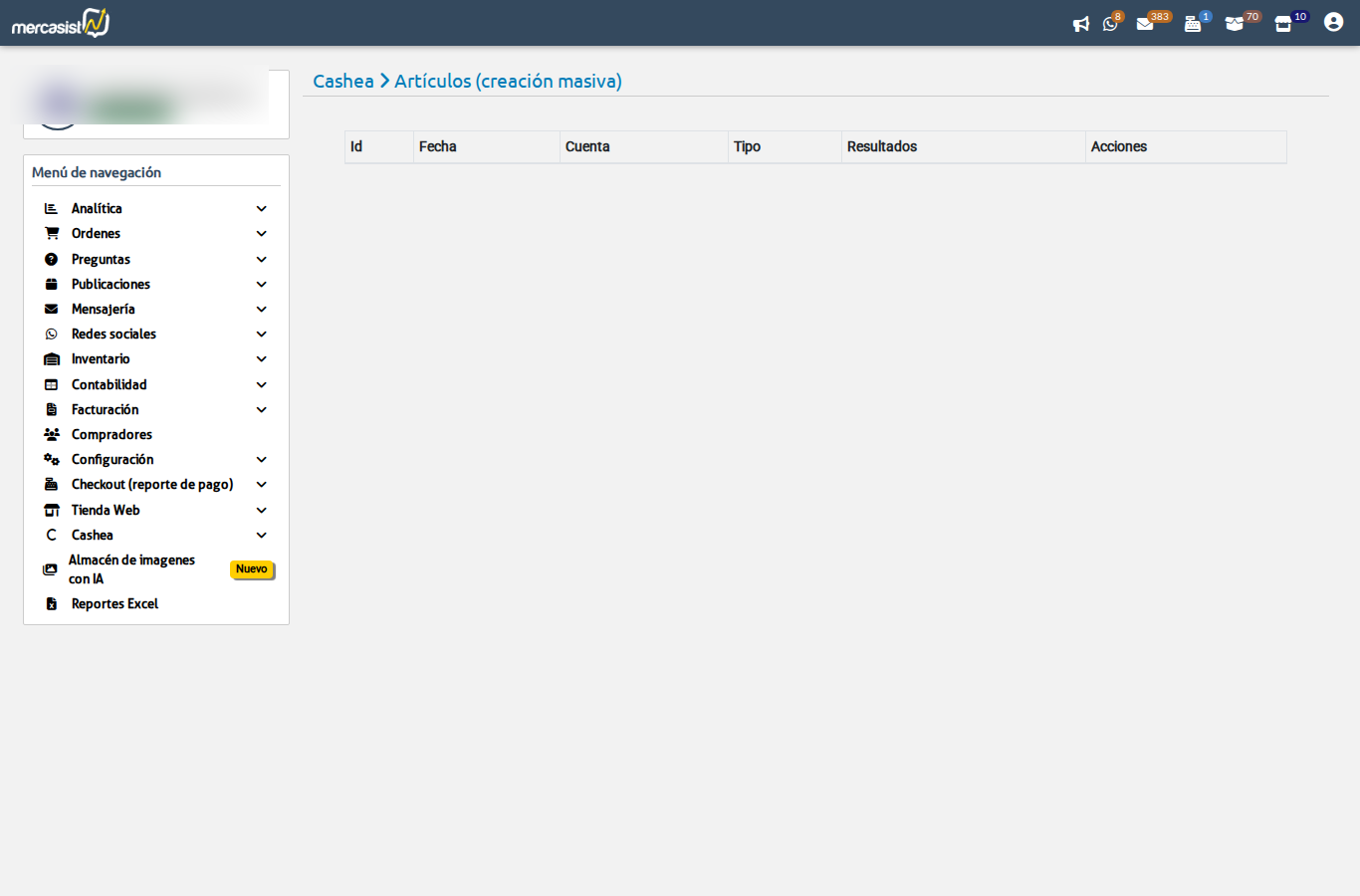Open the Ordenes menu item
Screen dimensions: 1360x896
click(96, 234)
